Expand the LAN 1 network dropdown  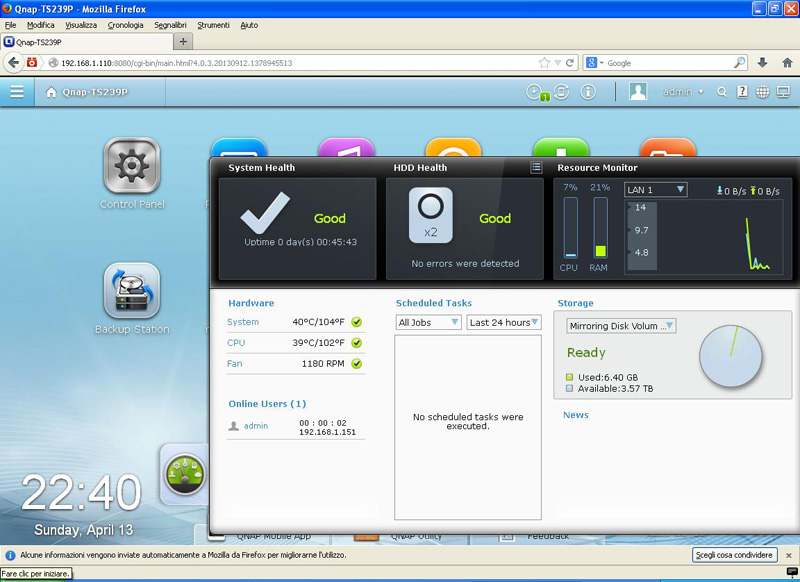click(x=655, y=190)
